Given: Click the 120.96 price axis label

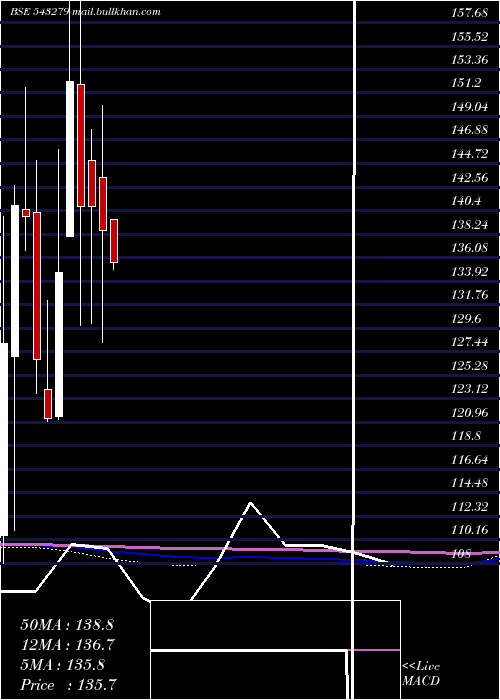Looking at the screenshot, I should [x=469, y=412].
